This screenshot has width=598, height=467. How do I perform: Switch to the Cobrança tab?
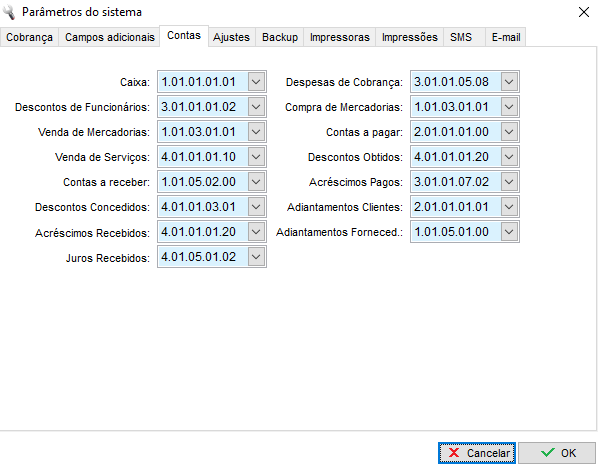click(29, 37)
